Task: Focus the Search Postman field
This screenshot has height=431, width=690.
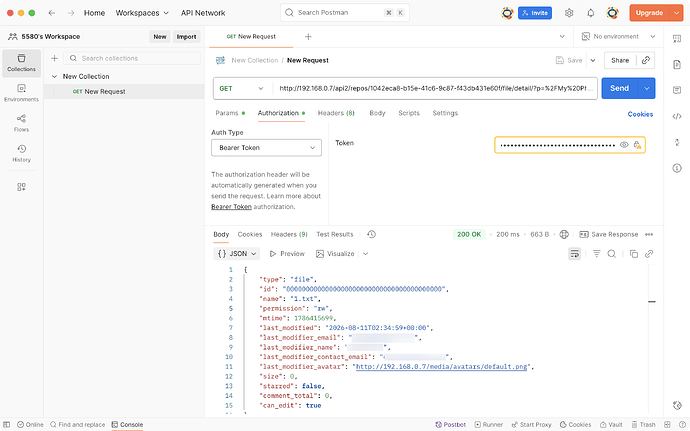Action: tap(345, 13)
